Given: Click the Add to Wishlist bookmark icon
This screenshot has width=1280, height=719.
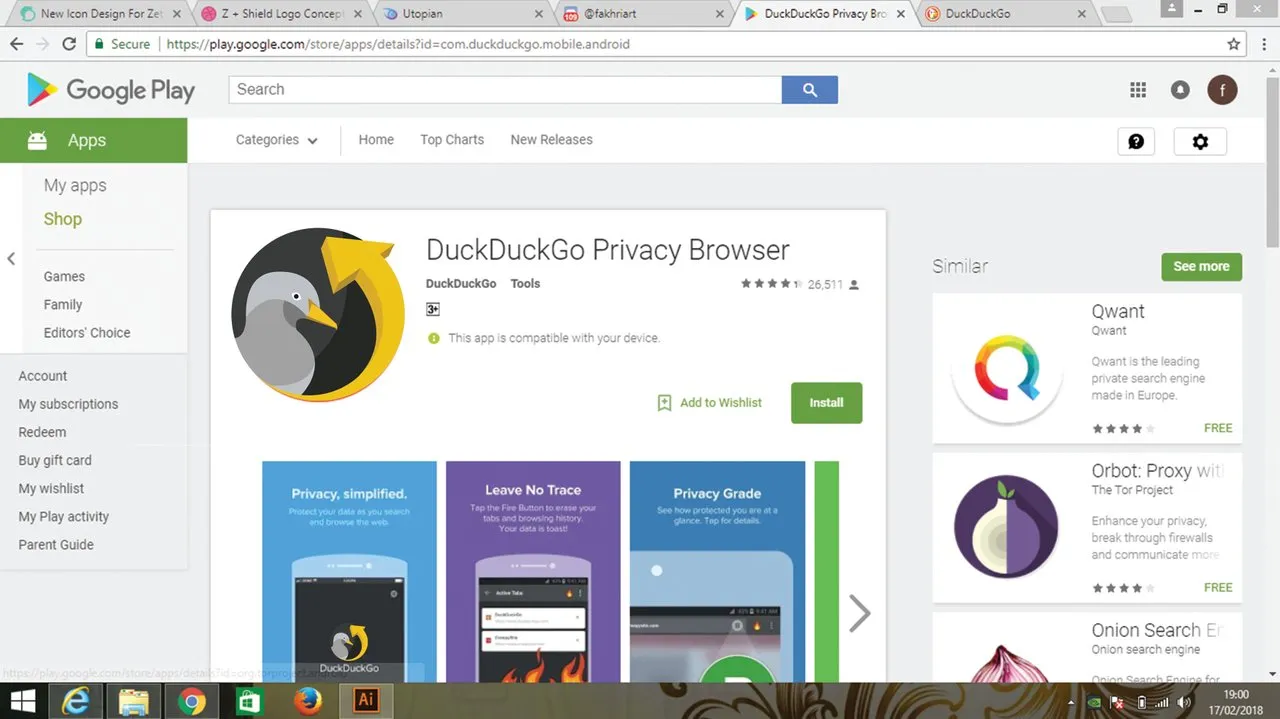Looking at the screenshot, I should point(664,402).
